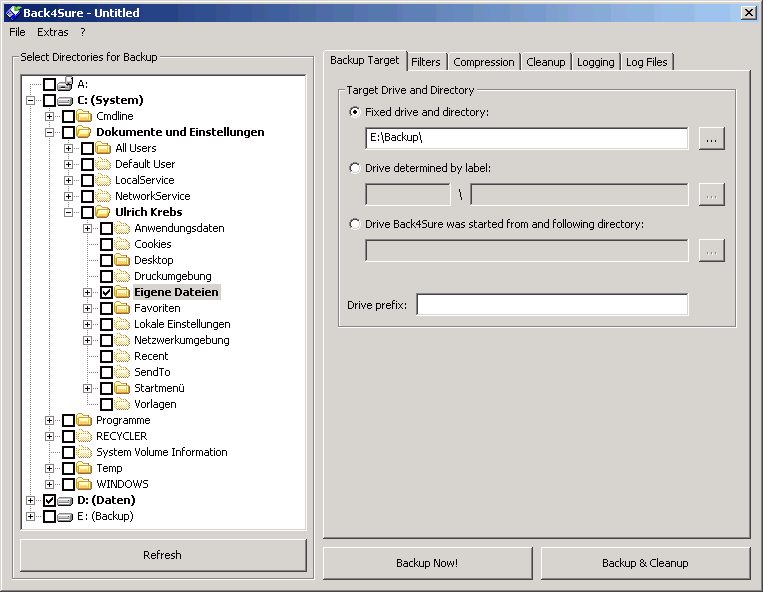763x592 pixels.
Task: Switch to the Filters tab
Action: pyautogui.click(x=426, y=62)
